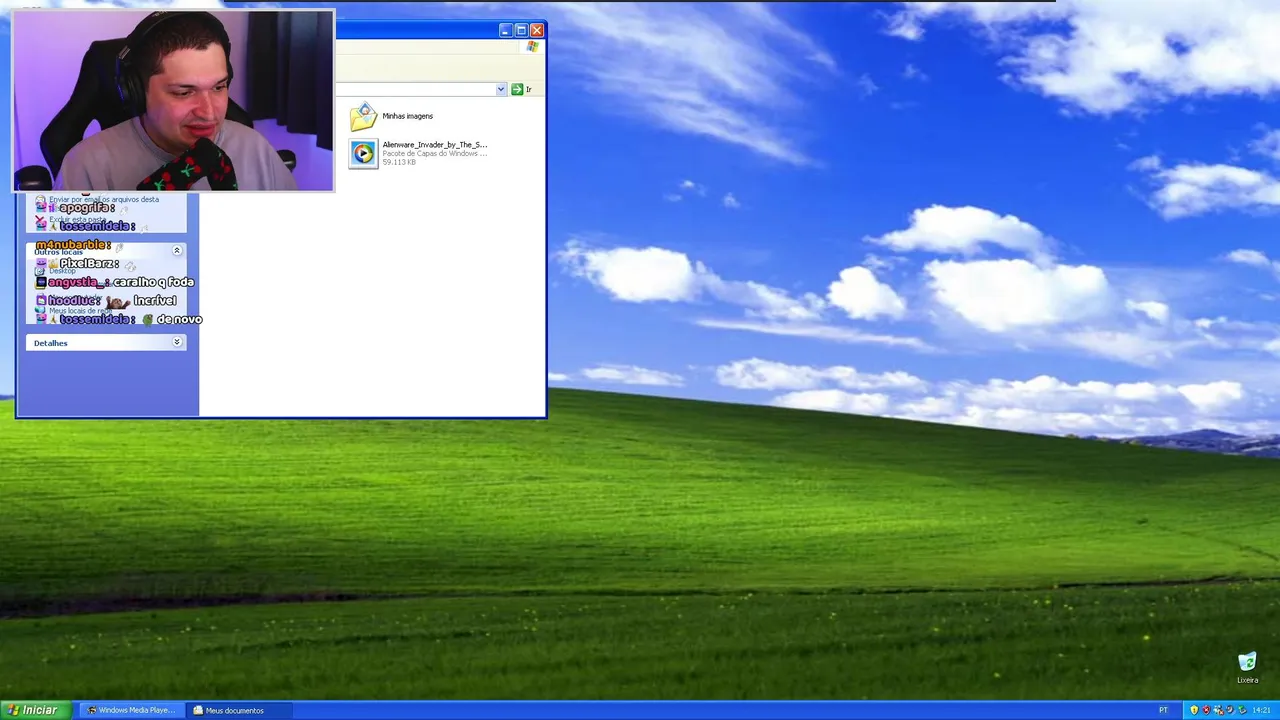Close the Meus documentos Explorer window

click(537, 30)
